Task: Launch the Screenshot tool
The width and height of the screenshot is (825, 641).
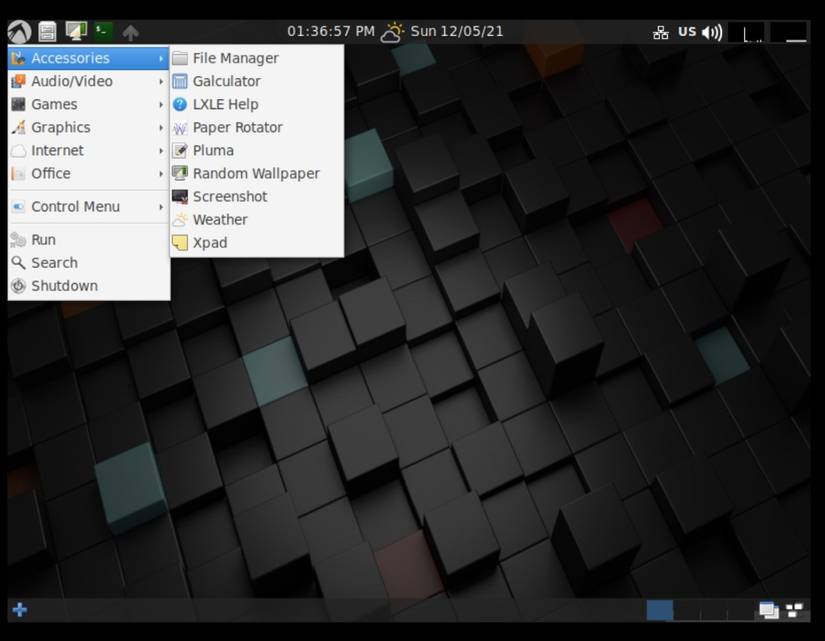Action: pyautogui.click(x=228, y=196)
